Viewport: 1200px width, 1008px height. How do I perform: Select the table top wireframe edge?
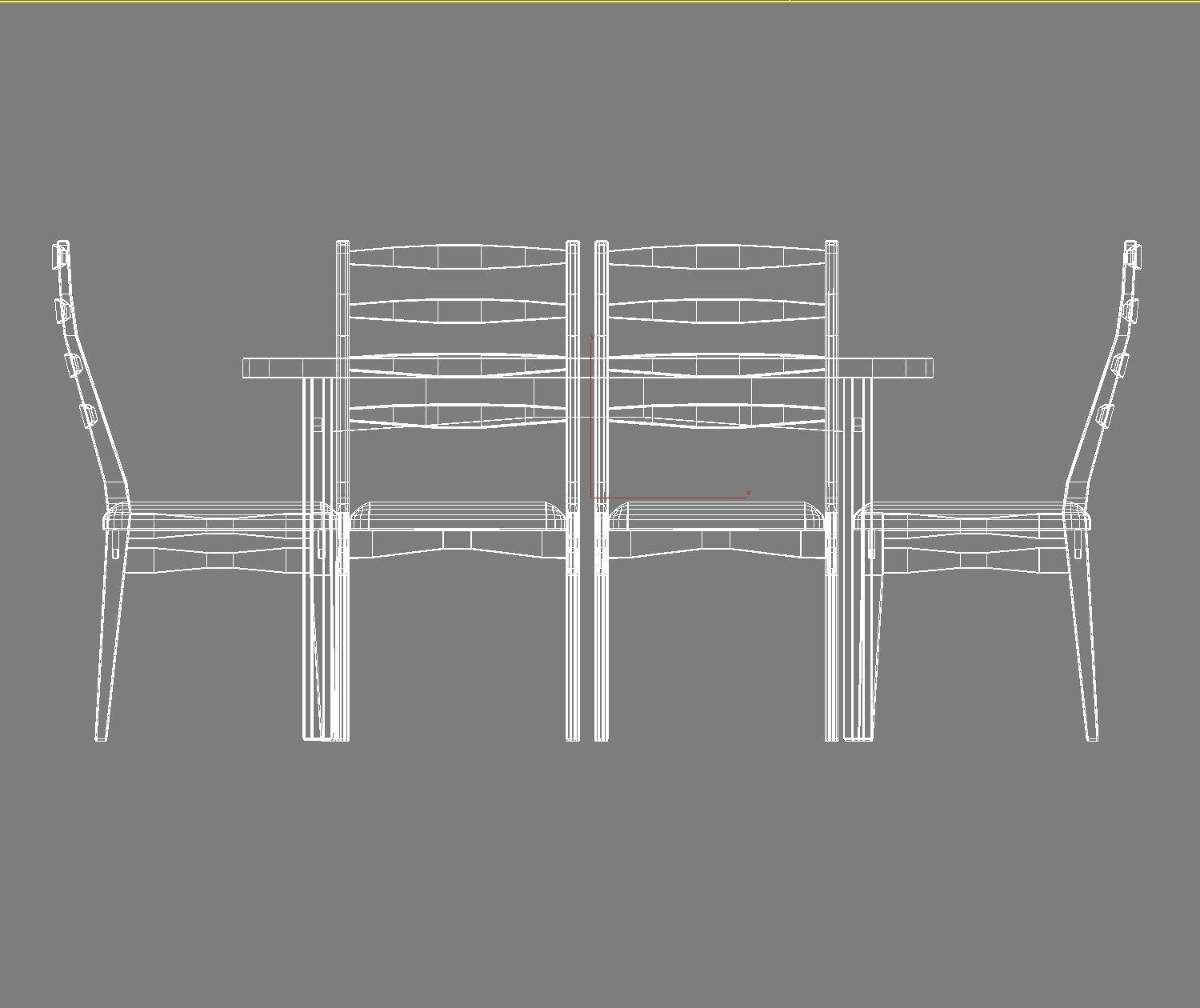click(x=587, y=368)
